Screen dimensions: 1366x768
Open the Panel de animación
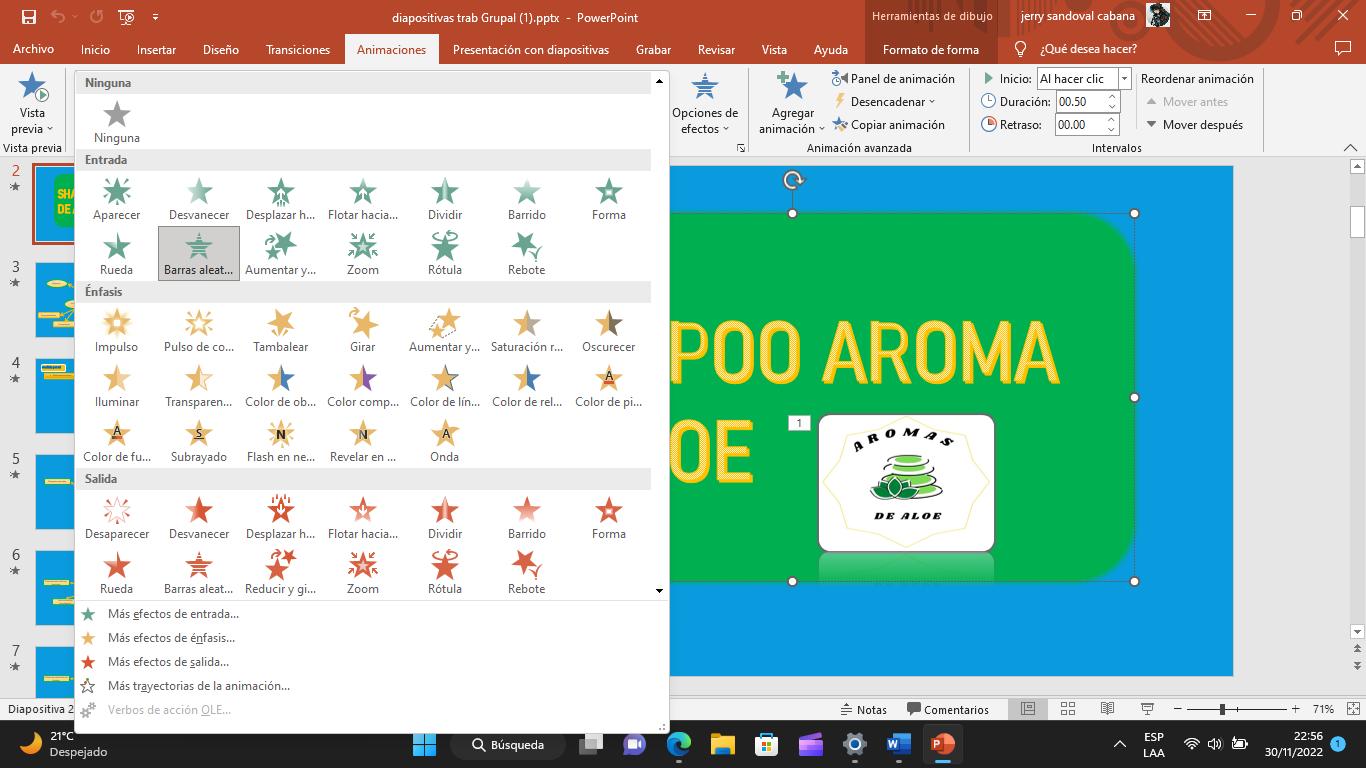893,78
